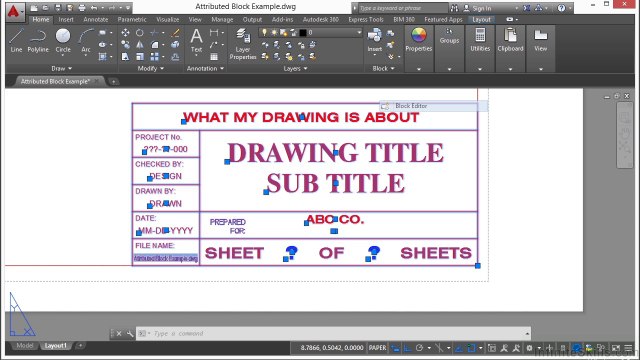Screen dimensions: 640x360
Task: Toggle layer on/off lightbulb icon
Action: coord(264,32)
